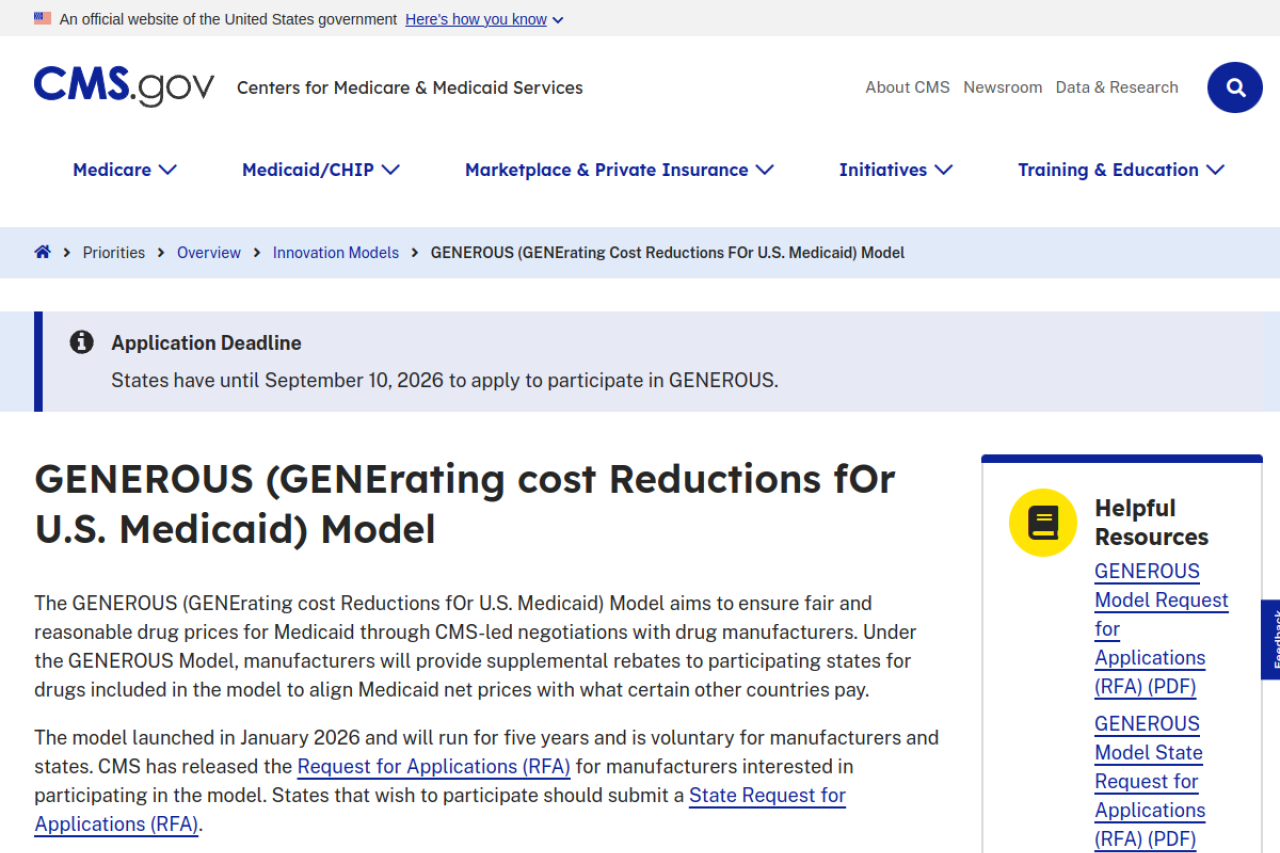This screenshot has width=1280, height=853.
Task: Open Marketplace & Private Insurance menu
Action: pos(619,170)
